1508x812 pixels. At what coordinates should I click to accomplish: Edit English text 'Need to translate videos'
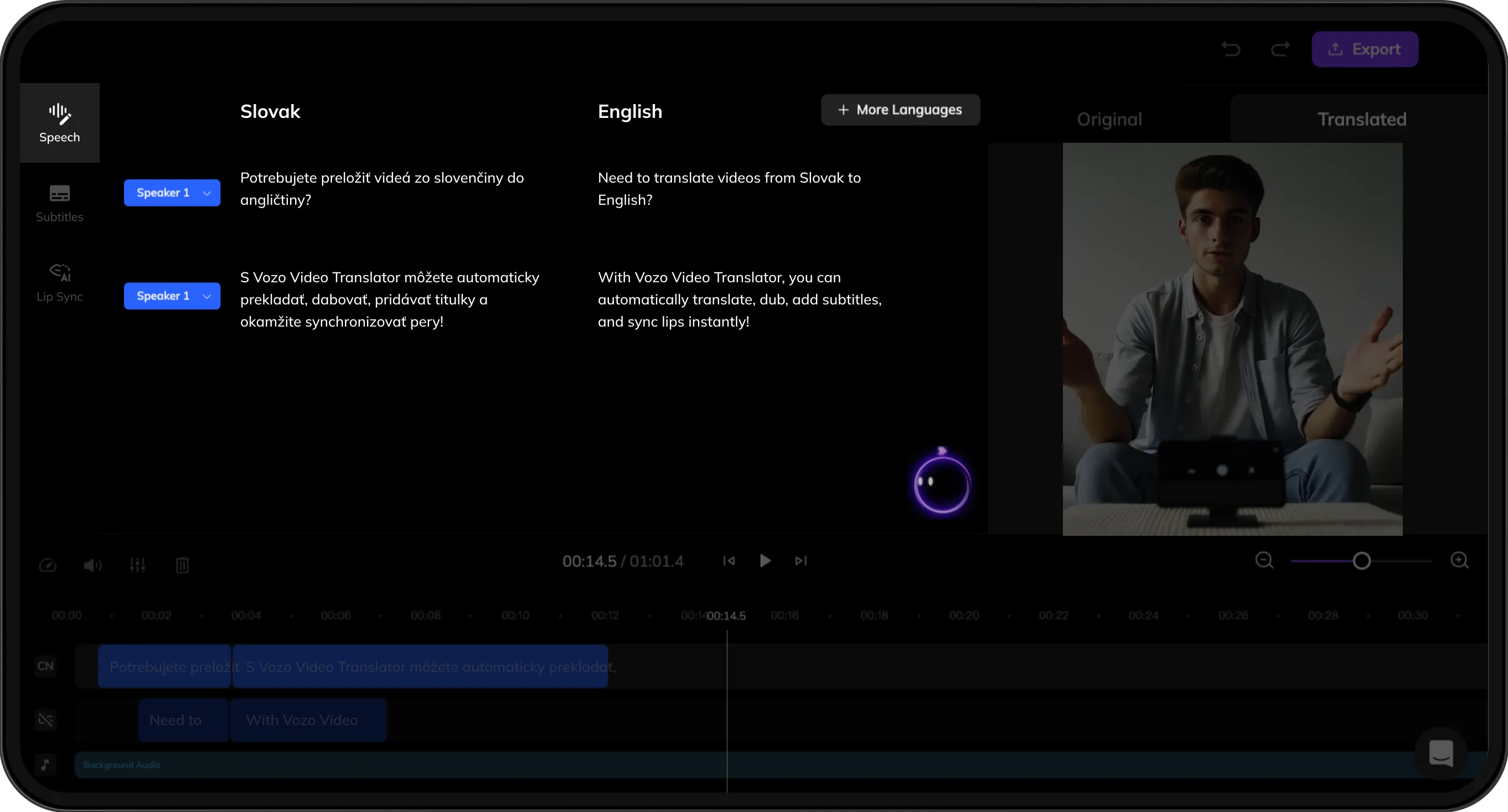(729, 189)
